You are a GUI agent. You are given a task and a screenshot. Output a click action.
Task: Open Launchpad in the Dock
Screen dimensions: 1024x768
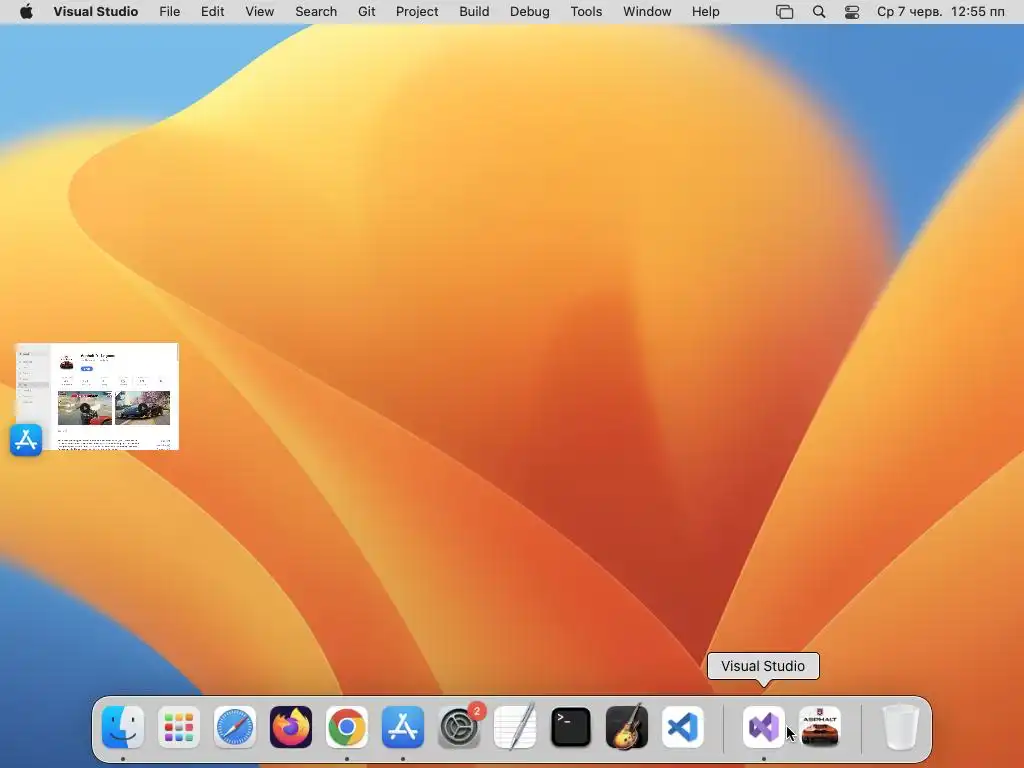point(179,727)
